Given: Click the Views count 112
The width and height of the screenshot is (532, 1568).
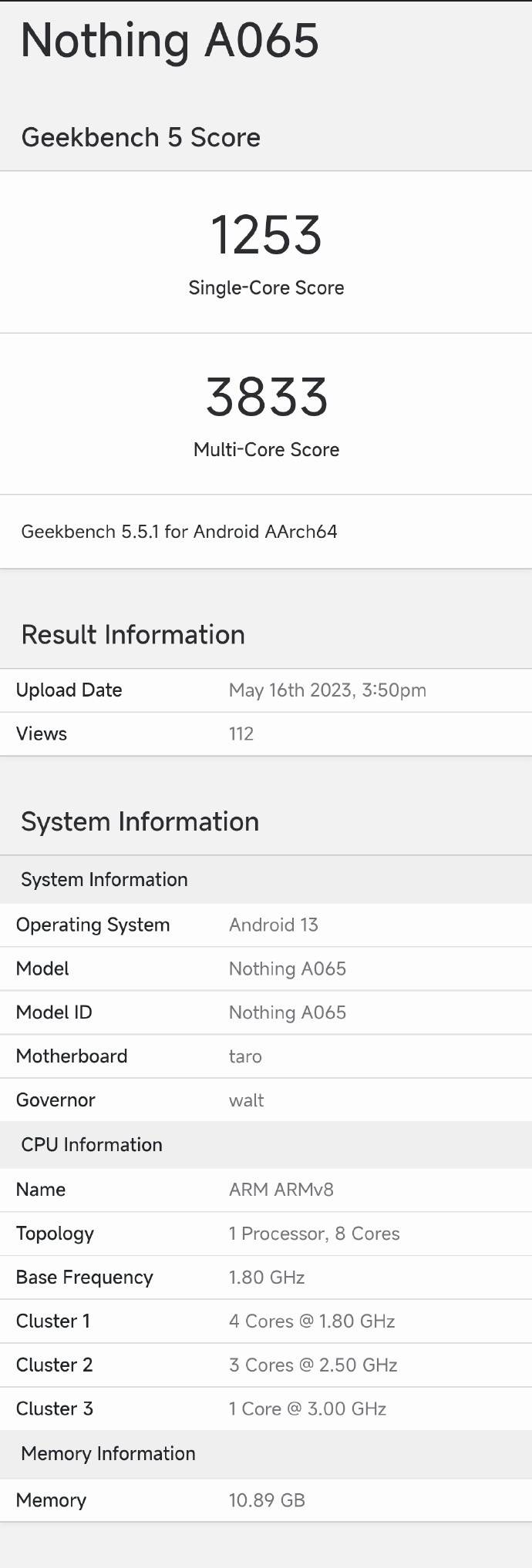Looking at the screenshot, I should tap(241, 734).
